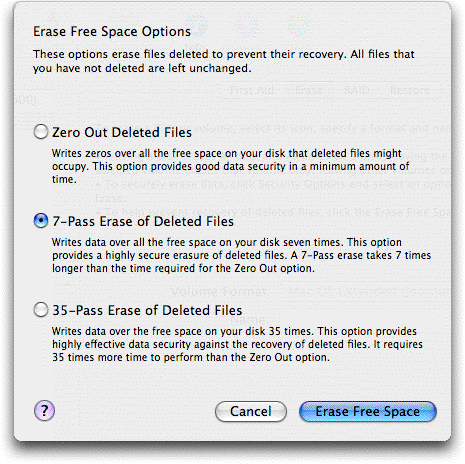Screen dimensions: 465x464
Task: Click the "Zero Out Deleted Files" label text
Action: (122, 132)
